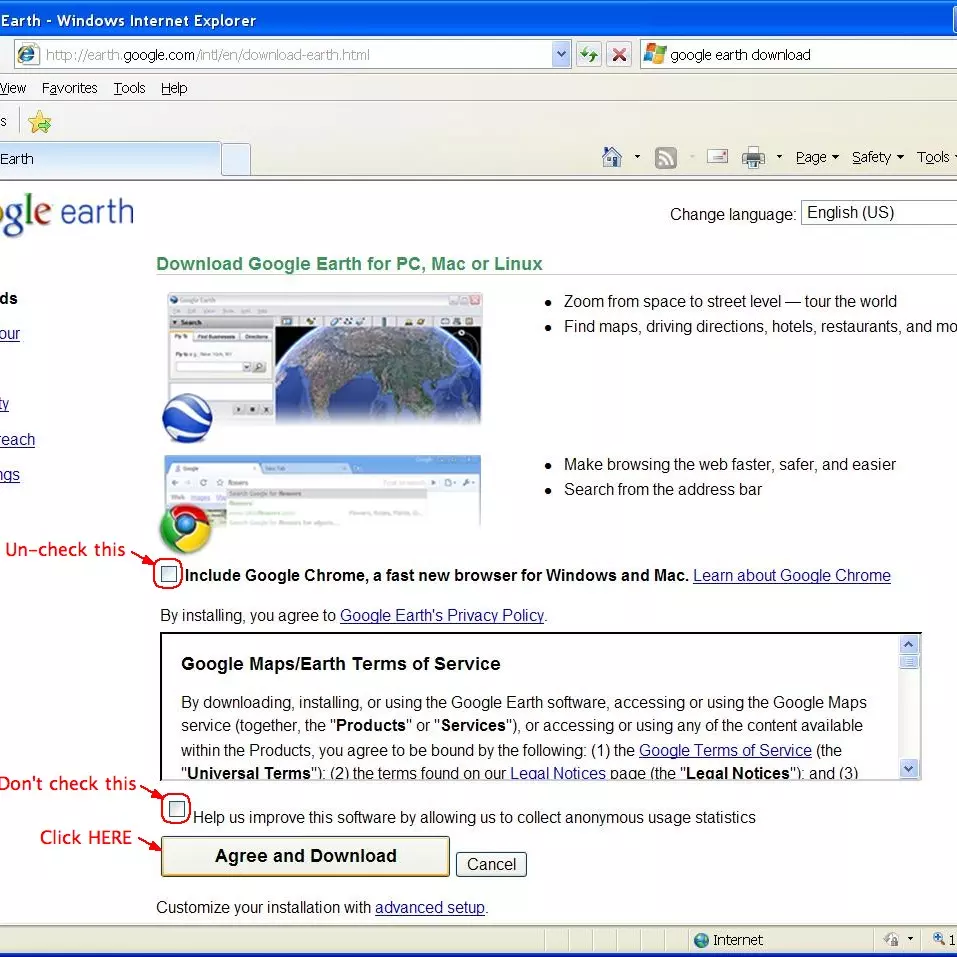Open the Change language dropdown
This screenshot has width=957, height=957.
880,212
